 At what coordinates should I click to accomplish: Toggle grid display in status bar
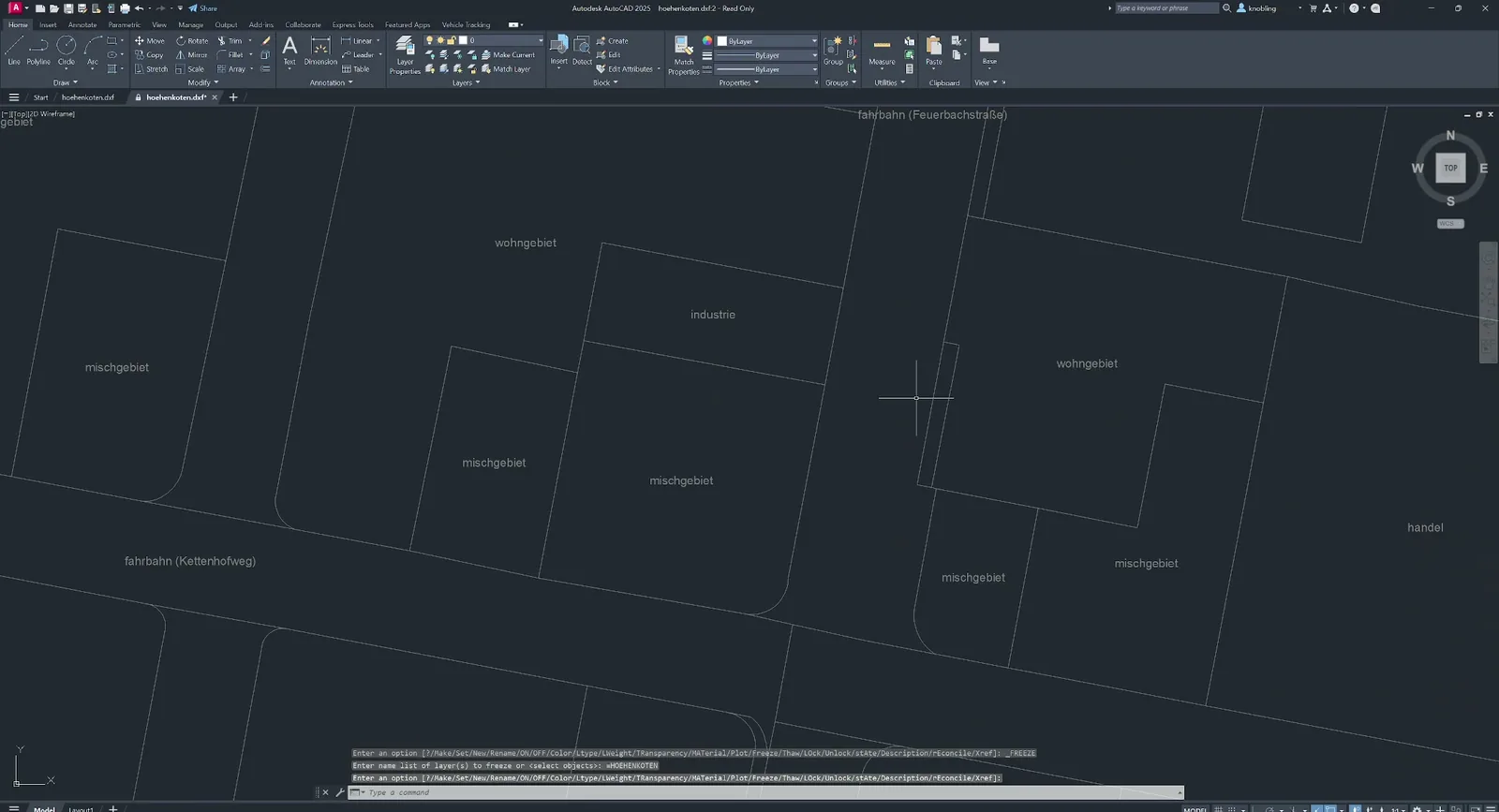pos(1219,808)
